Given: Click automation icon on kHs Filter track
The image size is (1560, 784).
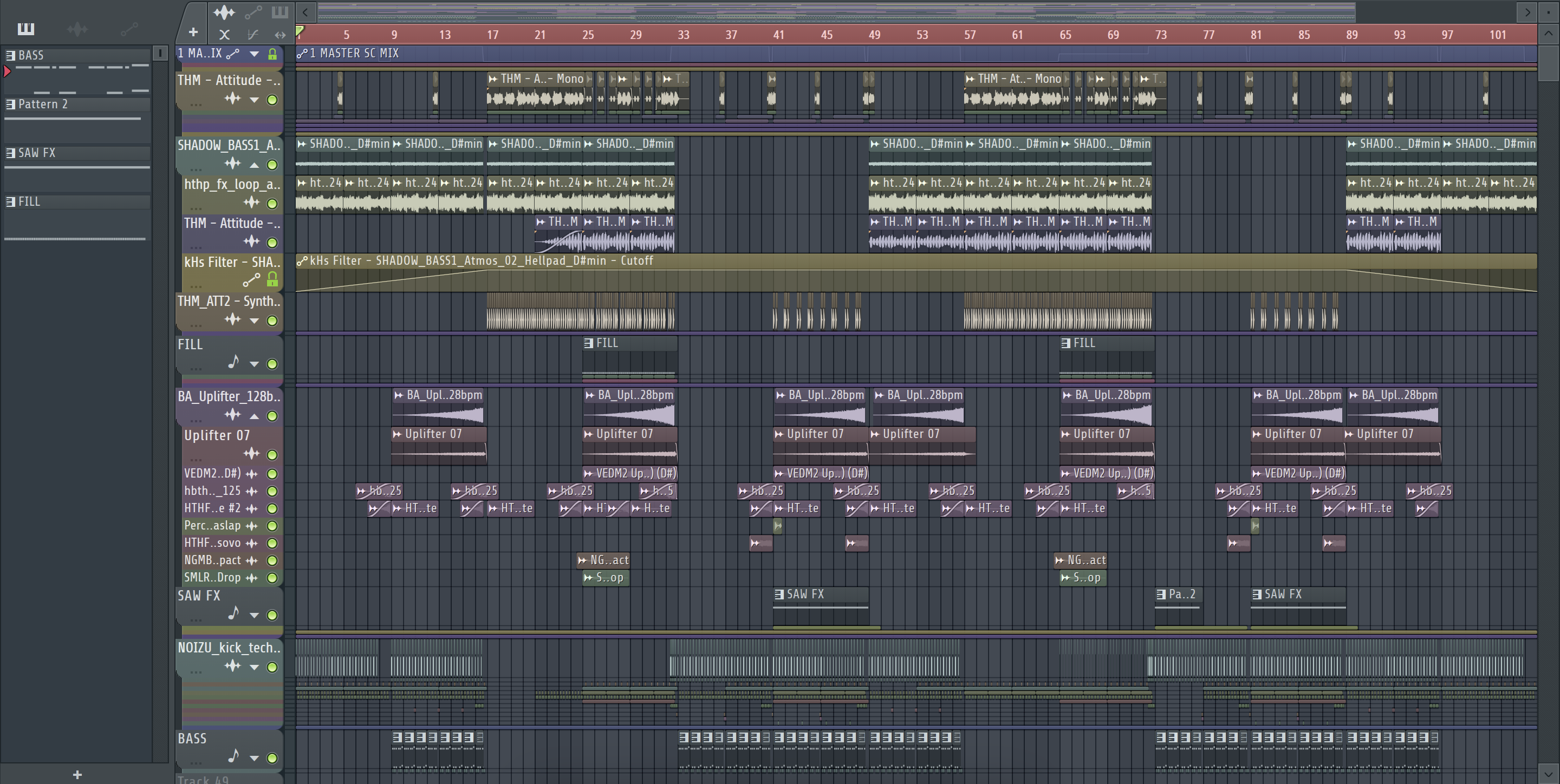Looking at the screenshot, I should point(251,280).
